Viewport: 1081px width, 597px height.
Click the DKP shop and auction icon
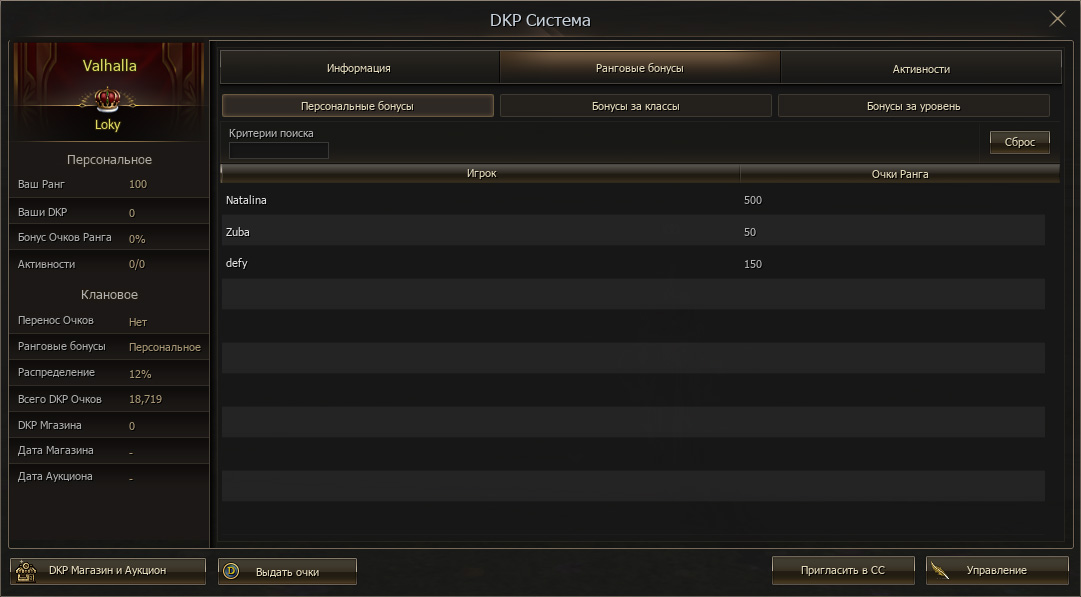point(24,571)
